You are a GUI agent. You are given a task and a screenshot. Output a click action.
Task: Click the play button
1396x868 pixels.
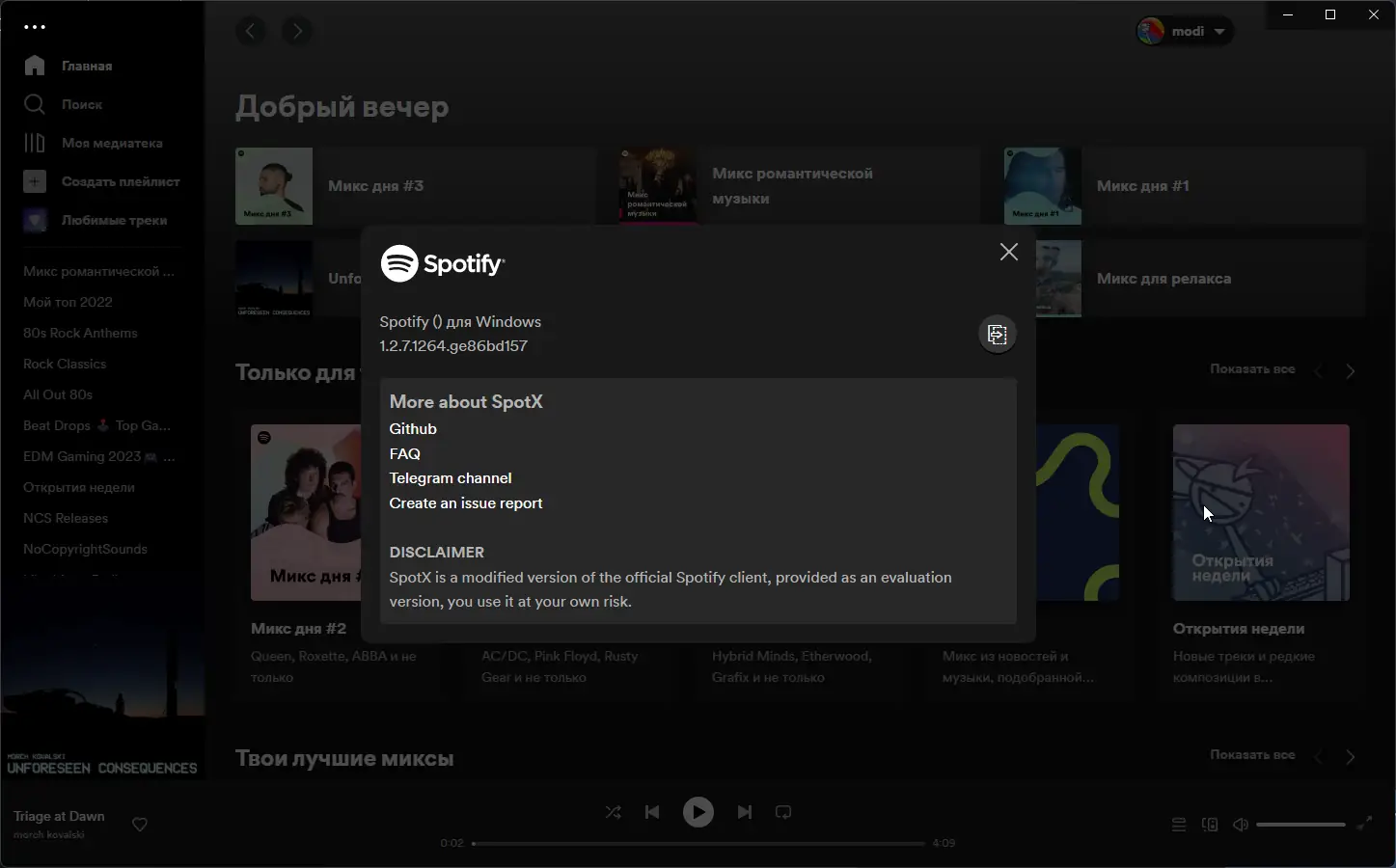[x=698, y=812]
